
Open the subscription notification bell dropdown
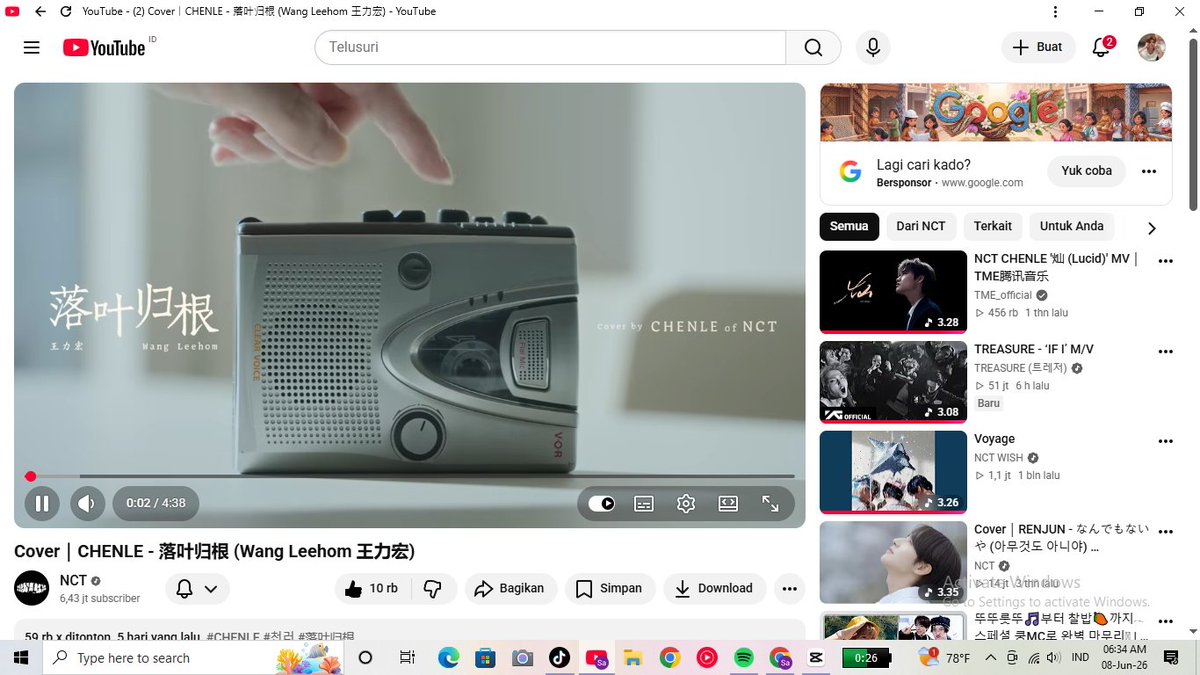[x=197, y=589]
